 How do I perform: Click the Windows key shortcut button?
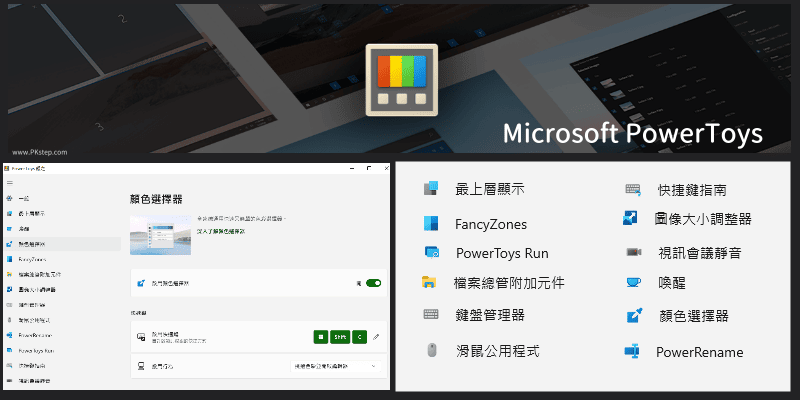coord(320,337)
